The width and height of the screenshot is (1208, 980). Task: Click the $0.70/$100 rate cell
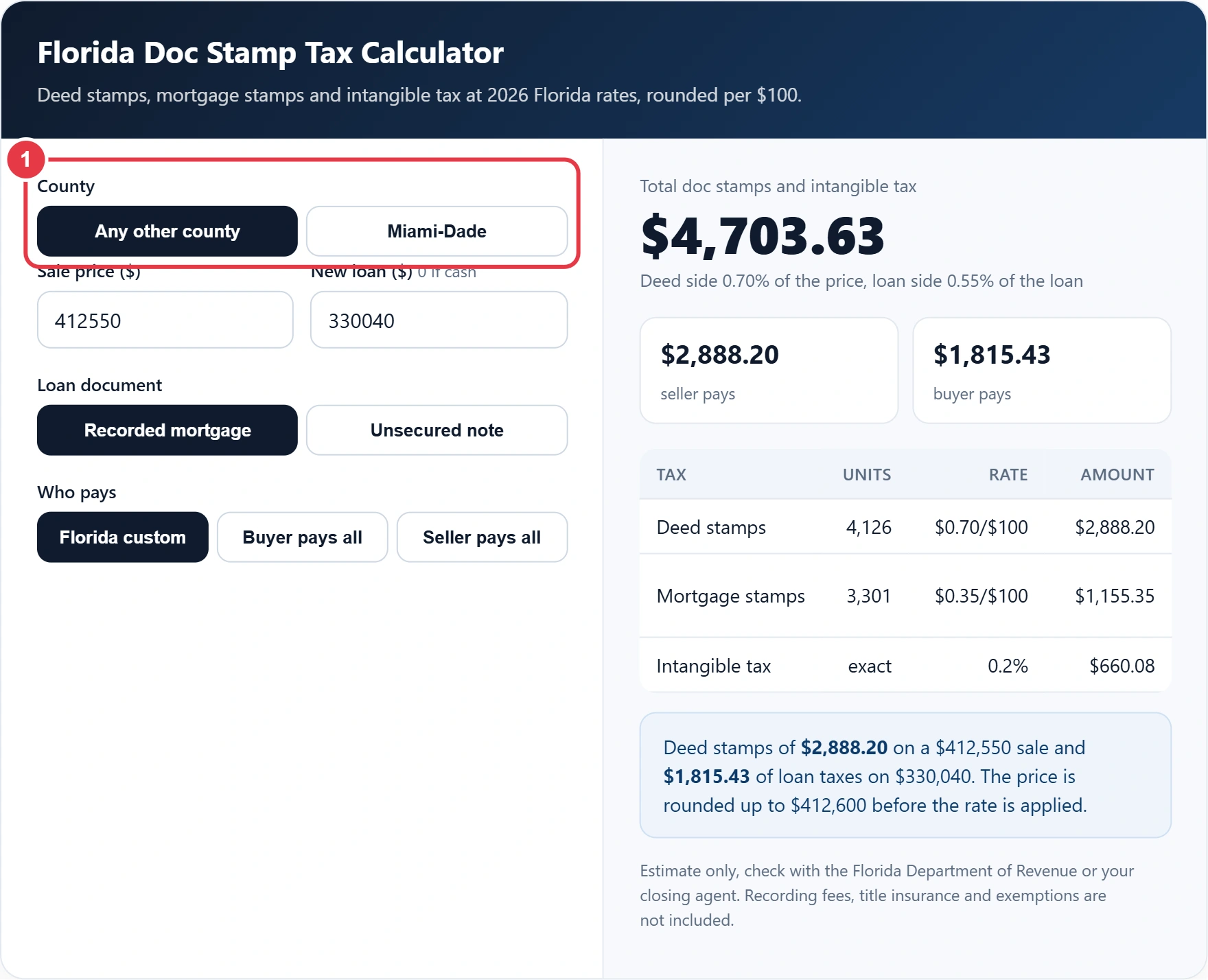[x=981, y=527]
